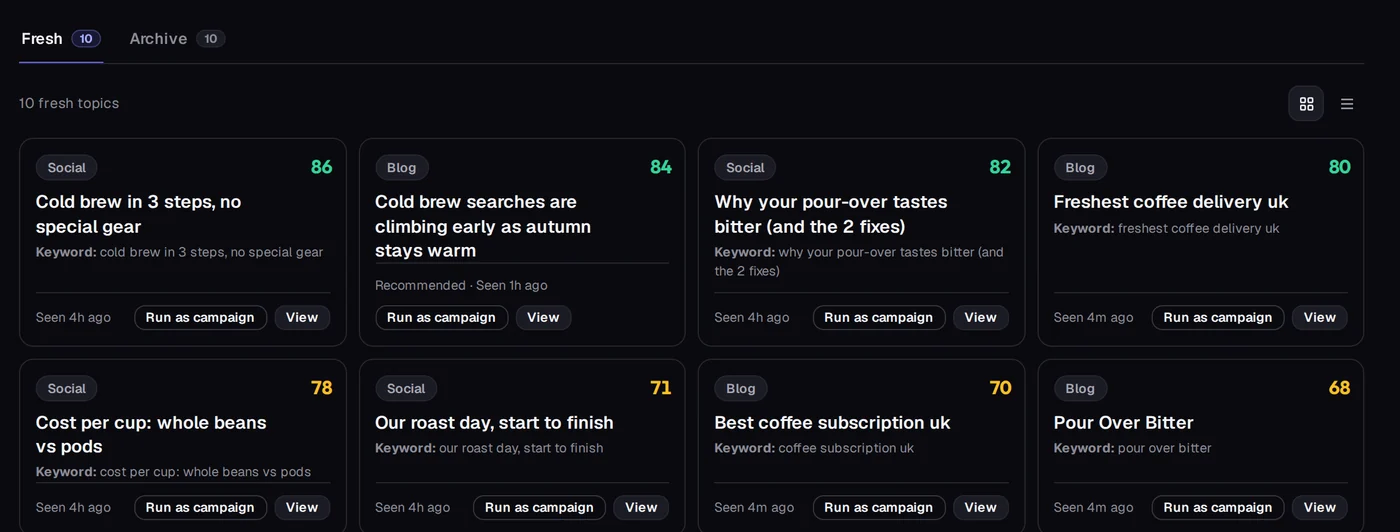1400x532 pixels.
Task: Click the Blog tag on 'Best coffee subscription uk'
Action: pos(741,389)
